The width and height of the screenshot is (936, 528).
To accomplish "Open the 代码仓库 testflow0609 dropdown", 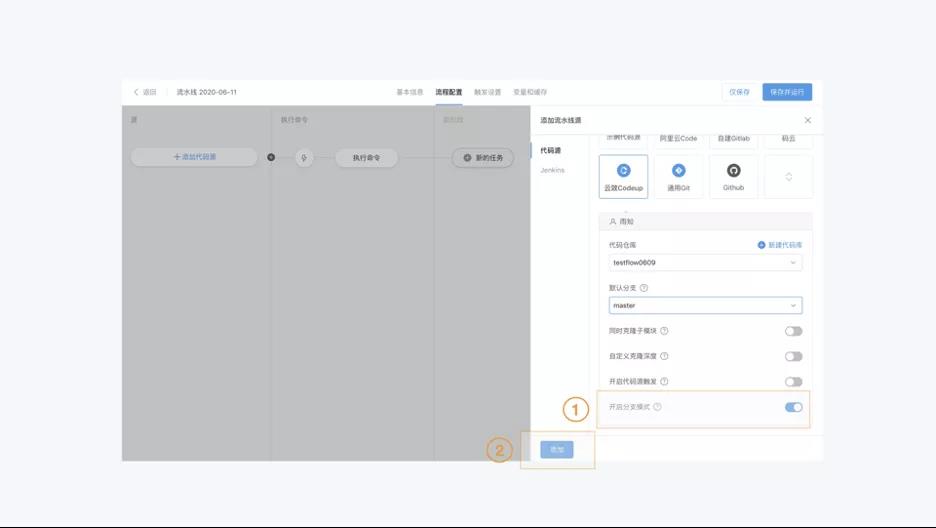I will (706, 263).
